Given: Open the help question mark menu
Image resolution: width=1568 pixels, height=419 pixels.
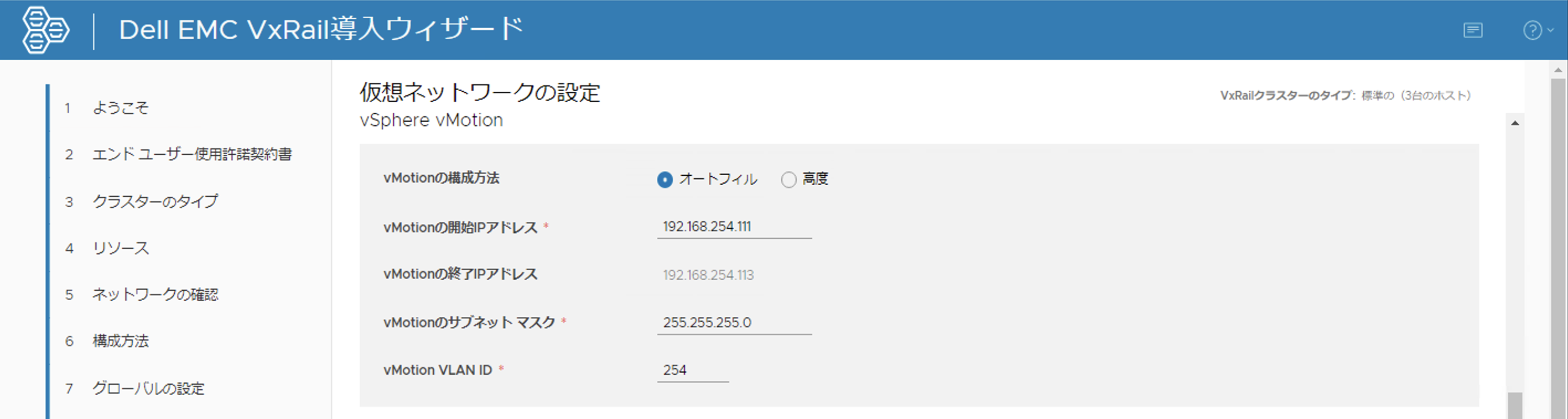Looking at the screenshot, I should tap(1536, 30).
